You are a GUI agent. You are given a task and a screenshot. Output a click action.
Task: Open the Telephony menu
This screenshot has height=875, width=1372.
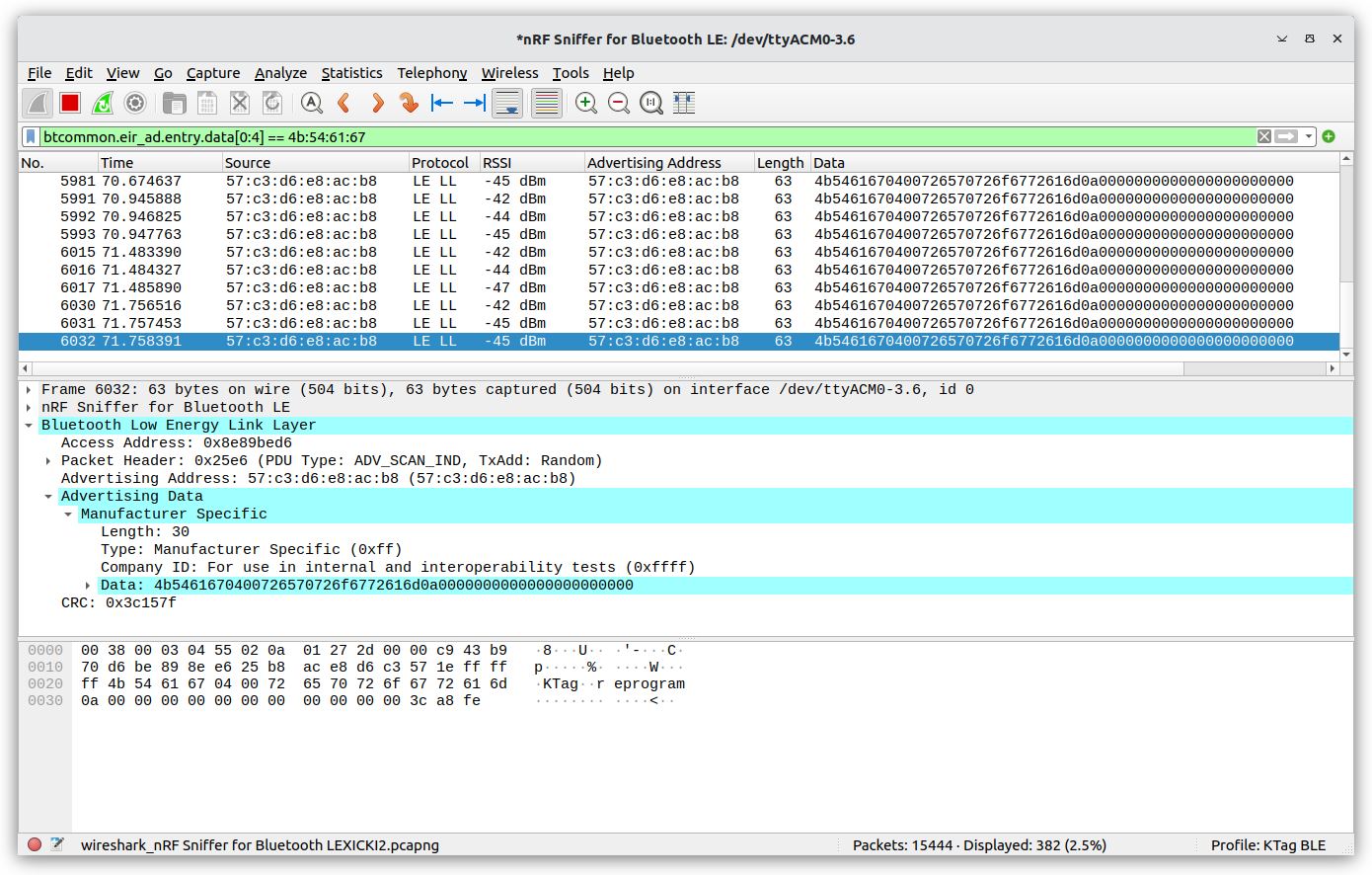tap(432, 73)
